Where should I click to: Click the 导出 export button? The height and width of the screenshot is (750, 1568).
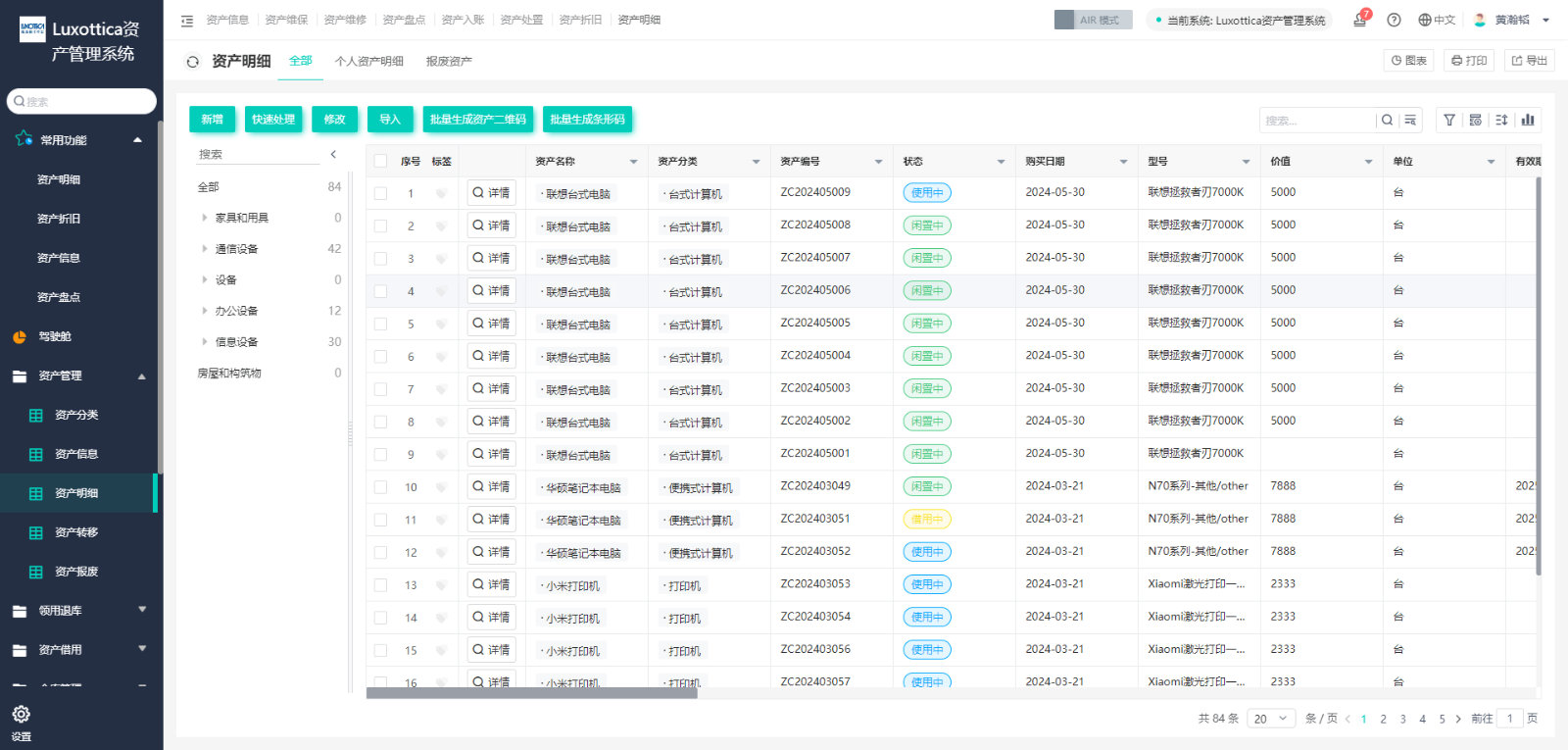[x=1530, y=61]
